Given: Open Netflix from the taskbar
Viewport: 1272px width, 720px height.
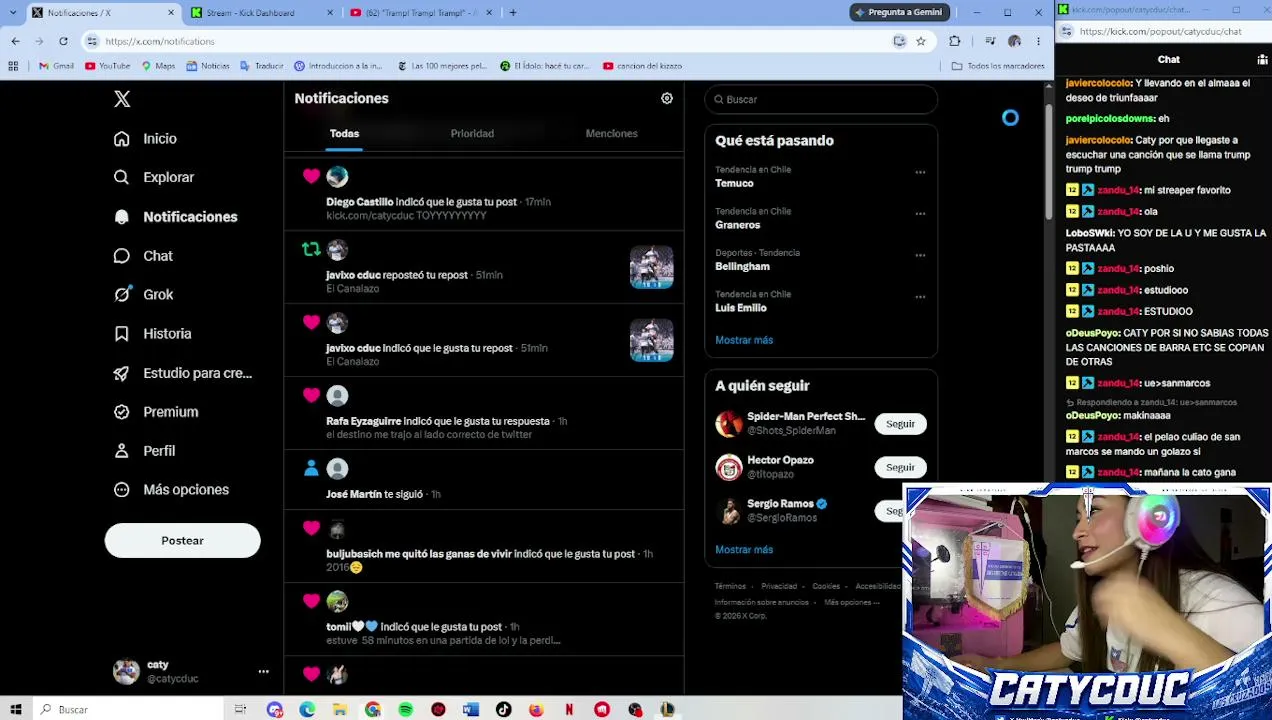Looking at the screenshot, I should 569,710.
